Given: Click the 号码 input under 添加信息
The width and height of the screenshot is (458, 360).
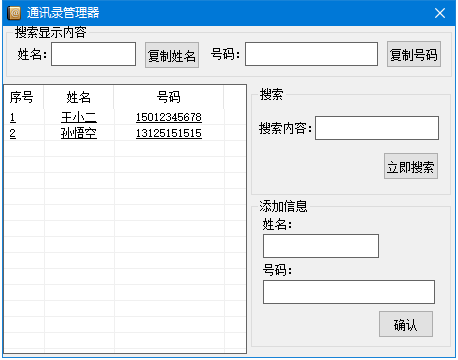Looking at the screenshot, I should (x=349, y=292).
